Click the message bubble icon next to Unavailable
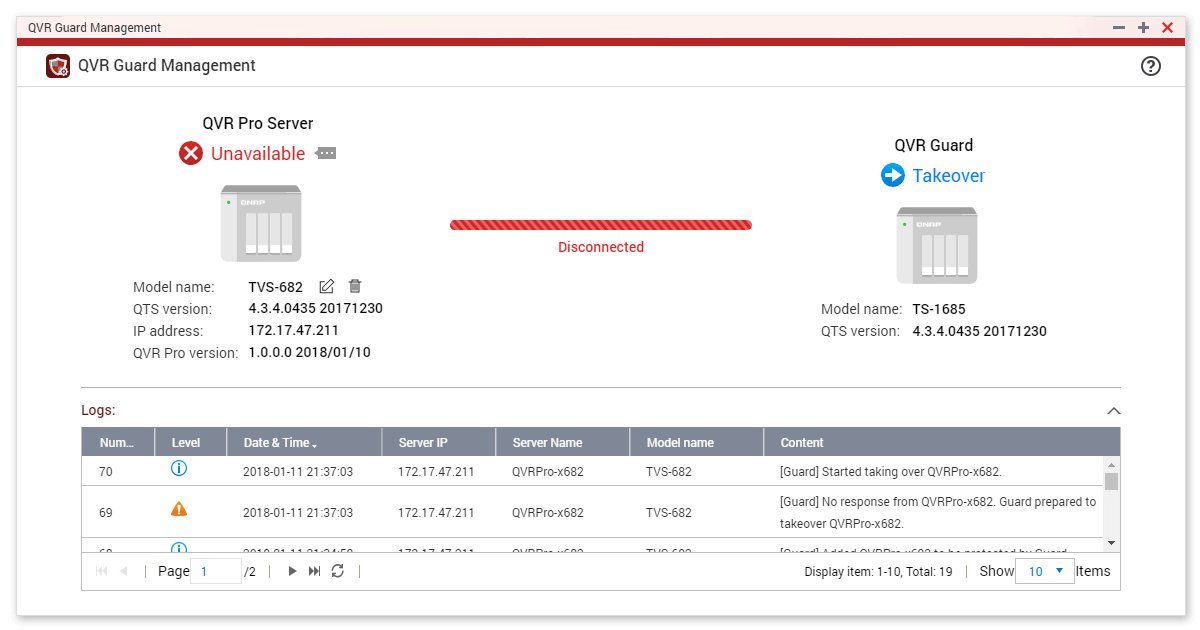Viewport: 1200px width, 630px height. click(x=326, y=153)
